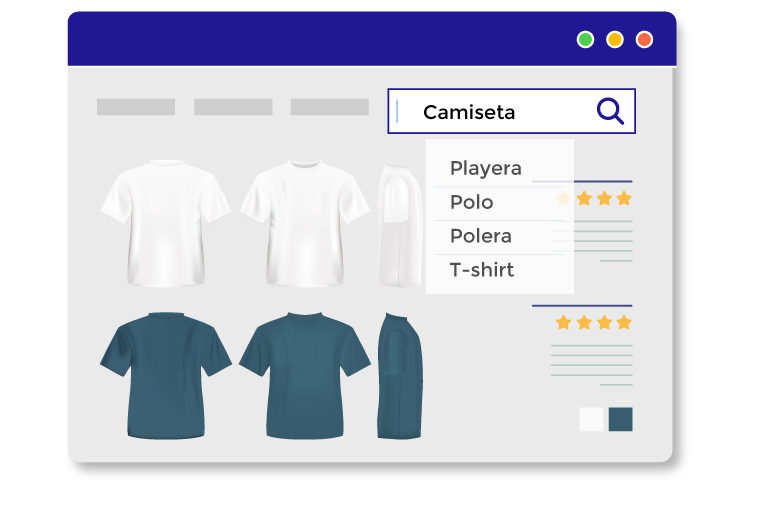Viewport: 769px width, 531px height.
Task: Click the red window control dot
Action: click(644, 39)
